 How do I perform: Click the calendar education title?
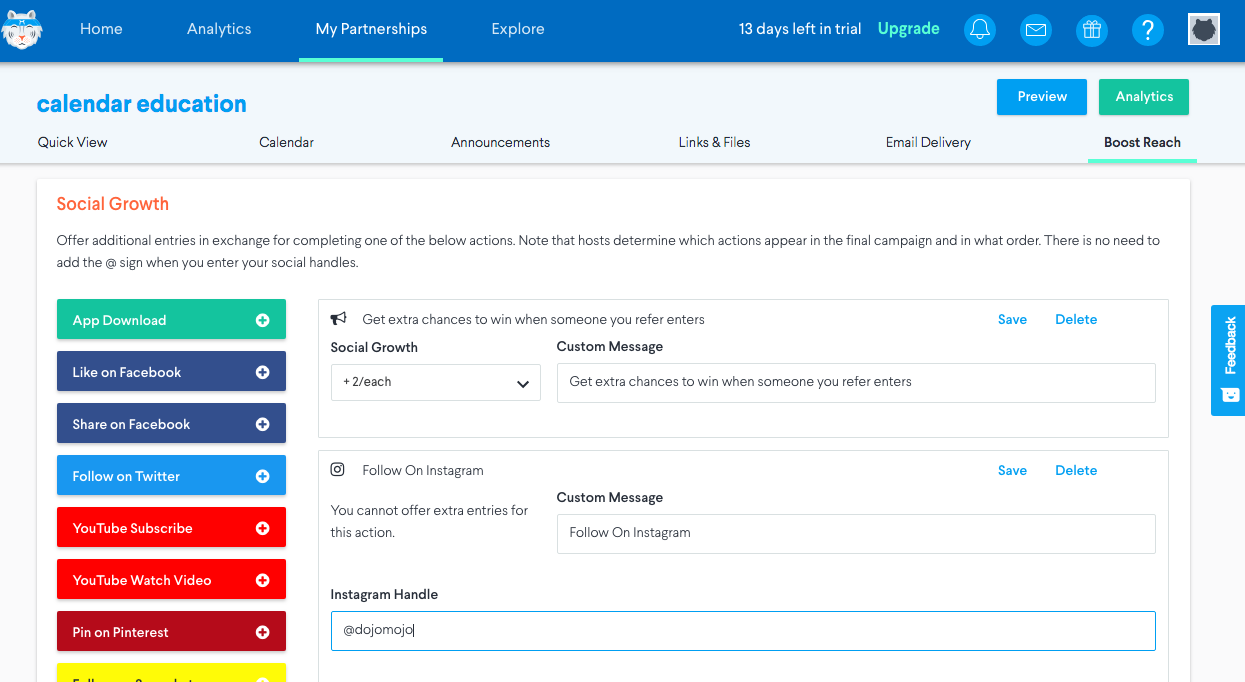coord(141,104)
